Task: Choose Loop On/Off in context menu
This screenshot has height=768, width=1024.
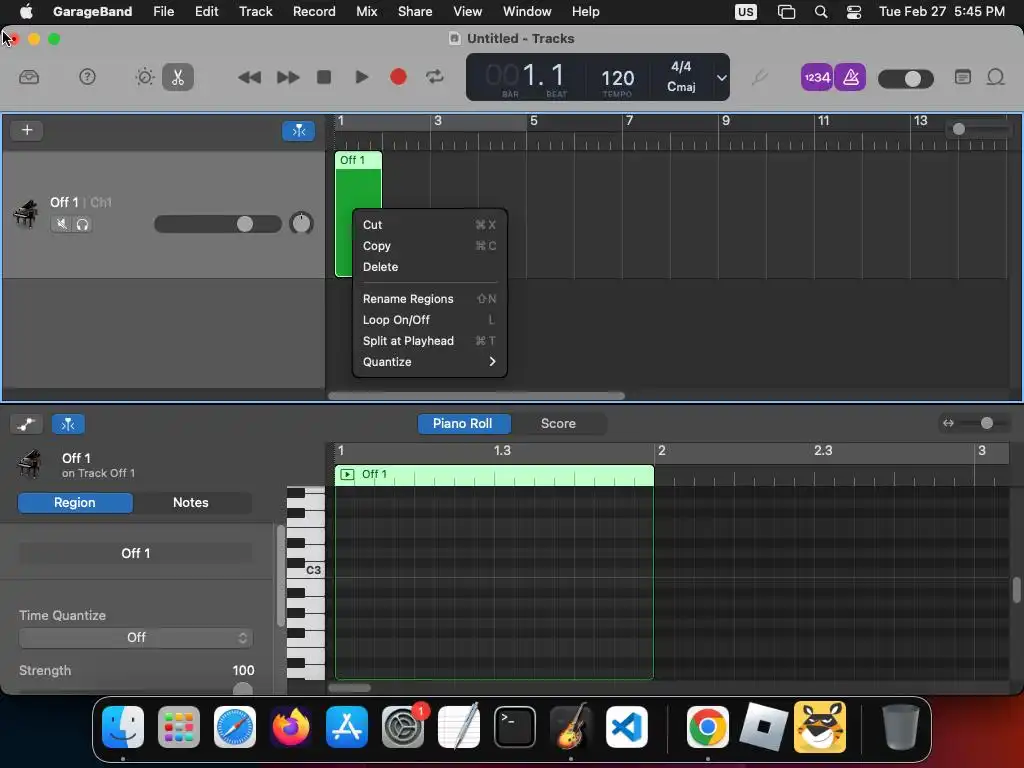Action: pos(430,319)
